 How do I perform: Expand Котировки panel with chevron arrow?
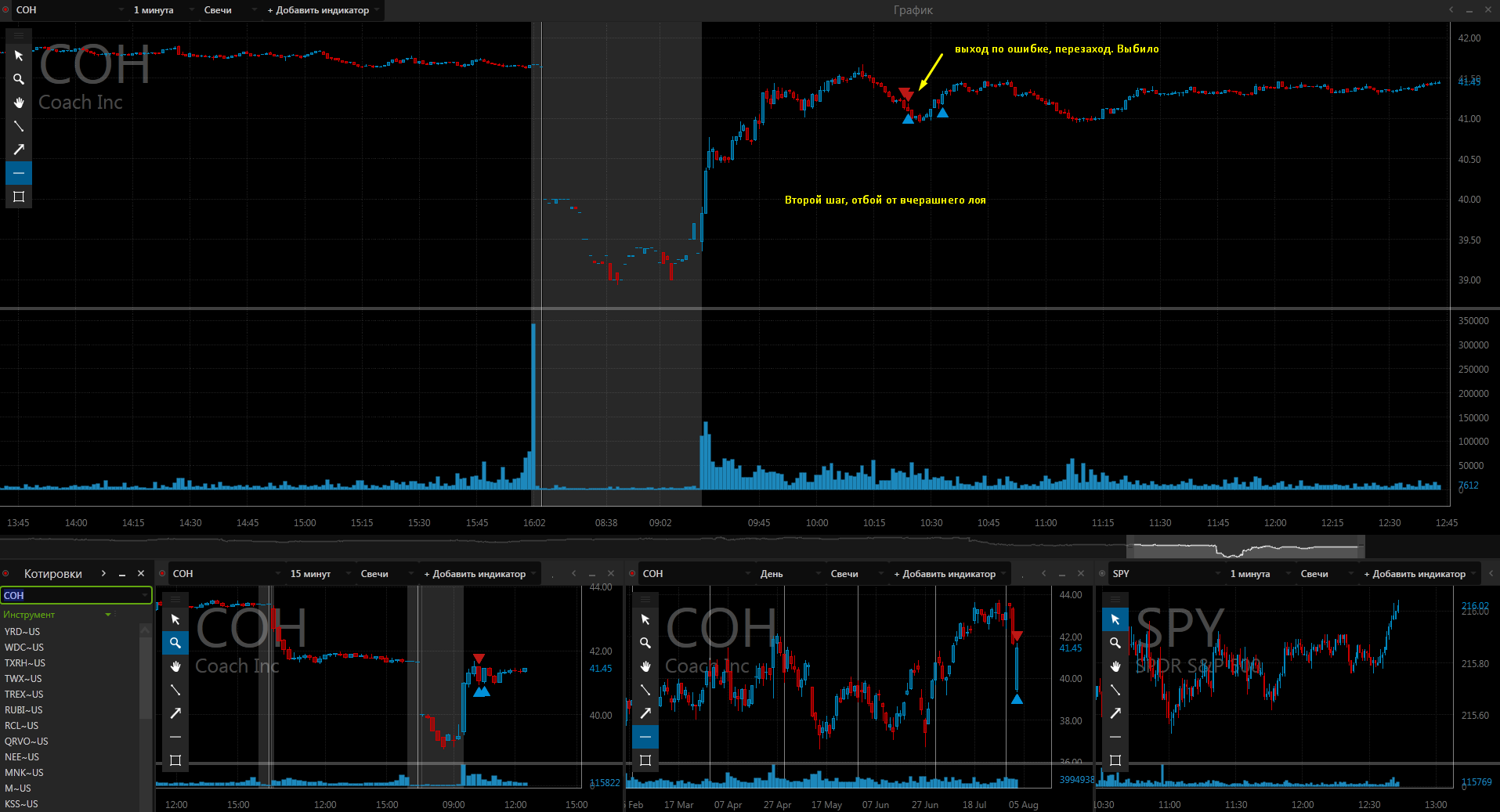pyautogui.click(x=103, y=574)
